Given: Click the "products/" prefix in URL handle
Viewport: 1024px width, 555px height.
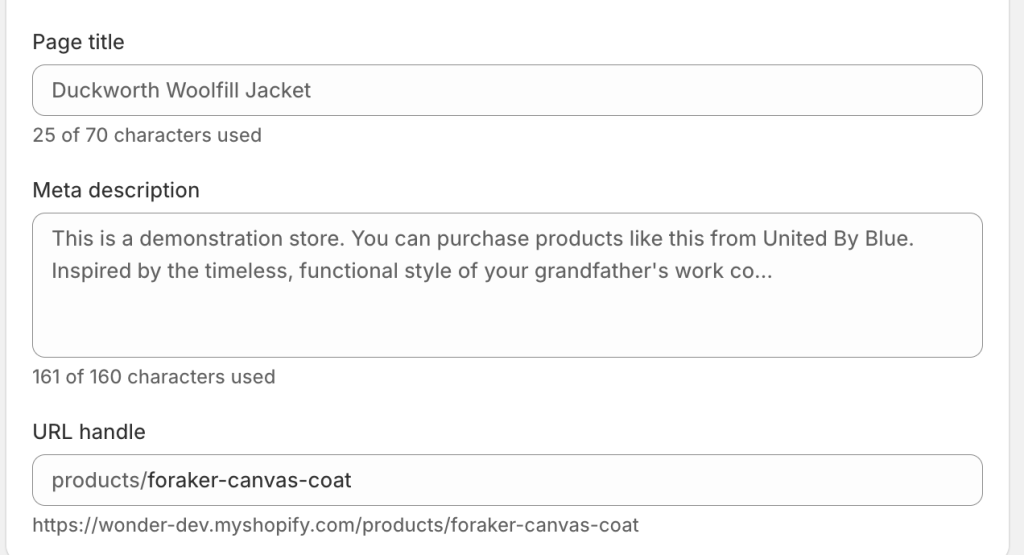Looking at the screenshot, I should [x=98, y=480].
